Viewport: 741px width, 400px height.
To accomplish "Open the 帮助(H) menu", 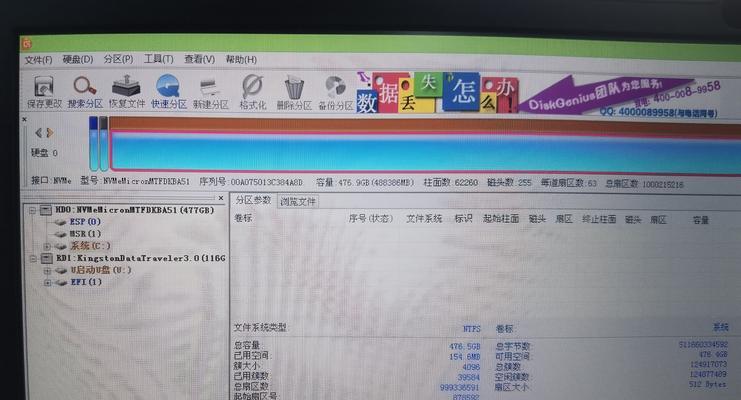I will click(x=241, y=60).
